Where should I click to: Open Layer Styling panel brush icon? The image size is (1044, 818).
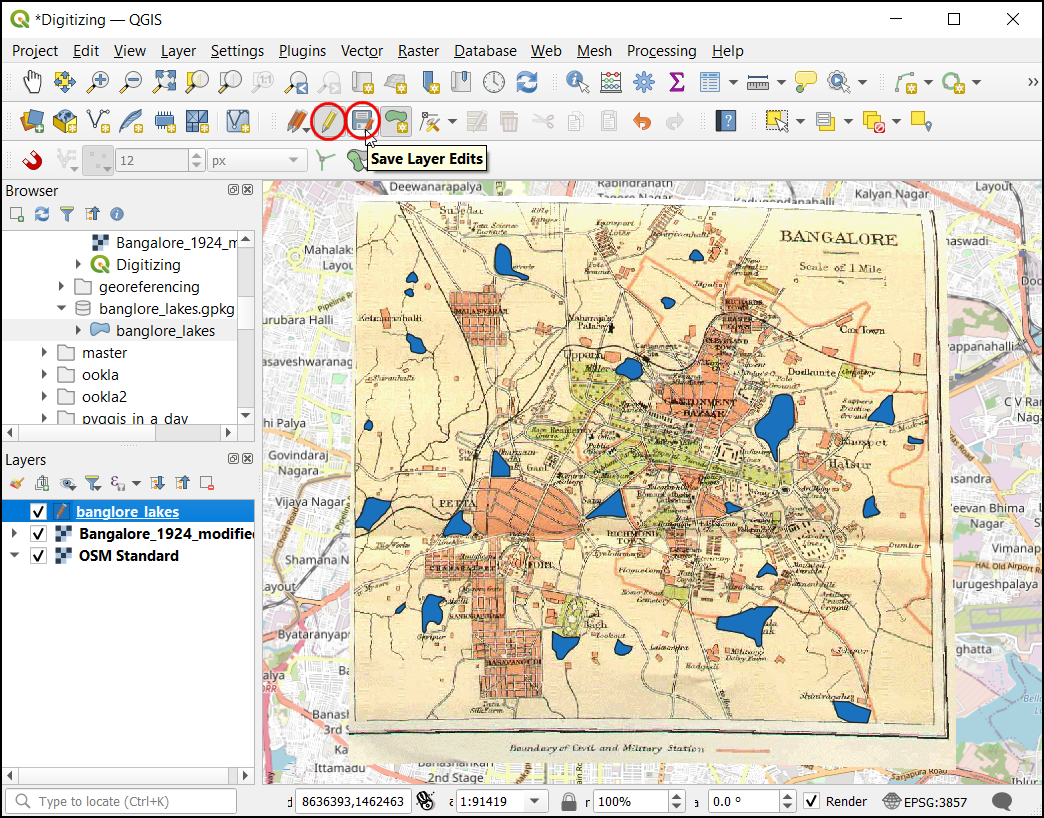[17, 483]
